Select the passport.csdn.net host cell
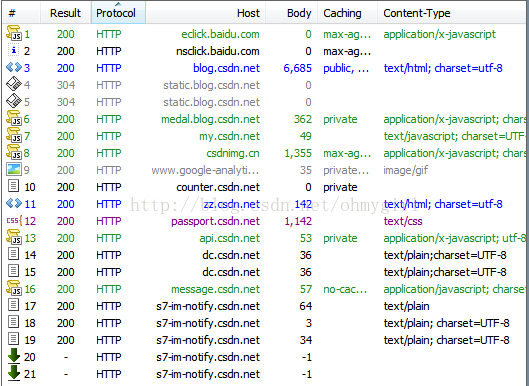529x386 pixels. click(216, 221)
